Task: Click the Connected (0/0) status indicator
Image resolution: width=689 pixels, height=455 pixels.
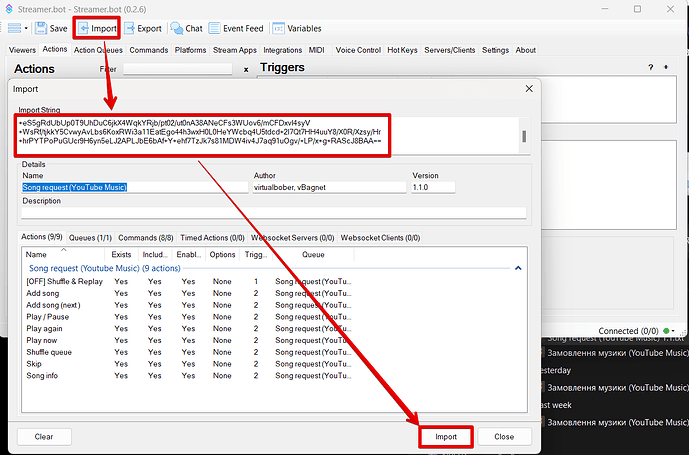Action: click(636, 331)
